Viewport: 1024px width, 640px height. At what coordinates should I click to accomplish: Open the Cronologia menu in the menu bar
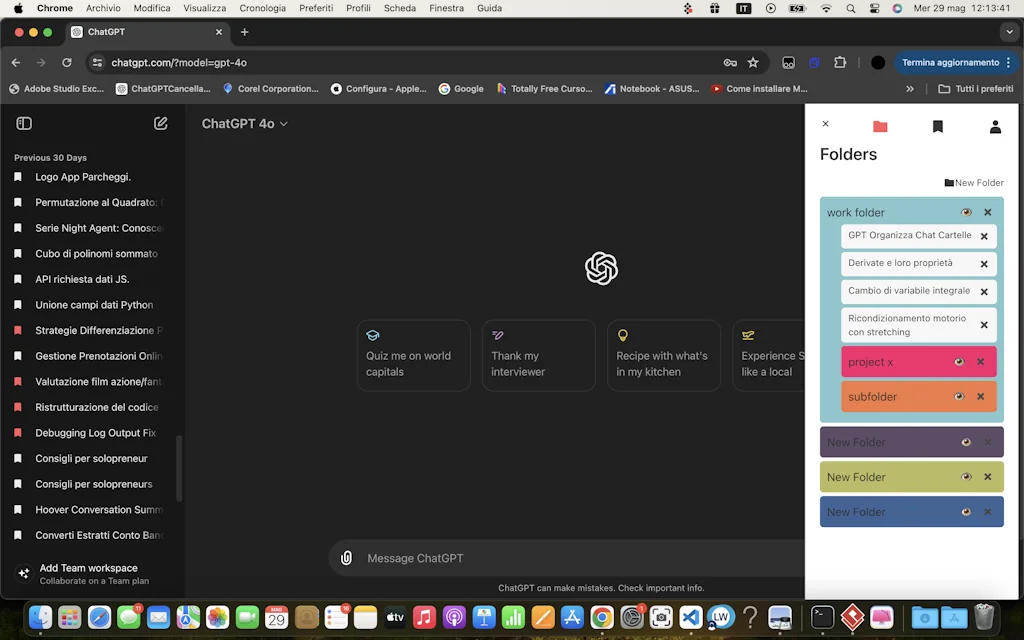click(x=262, y=8)
